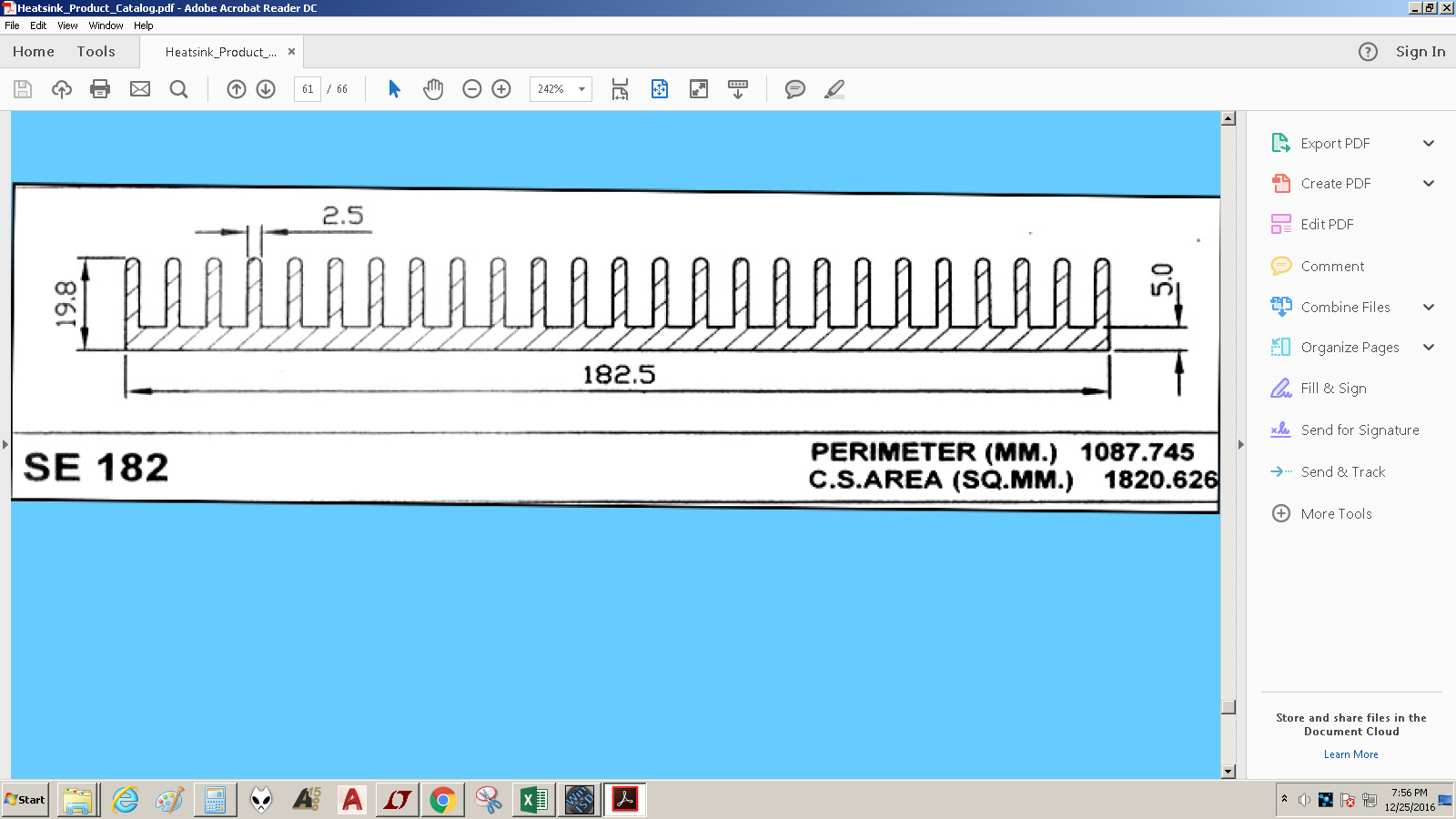Open the Help question mark icon
The height and width of the screenshot is (819, 1456).
(1368, 52)
